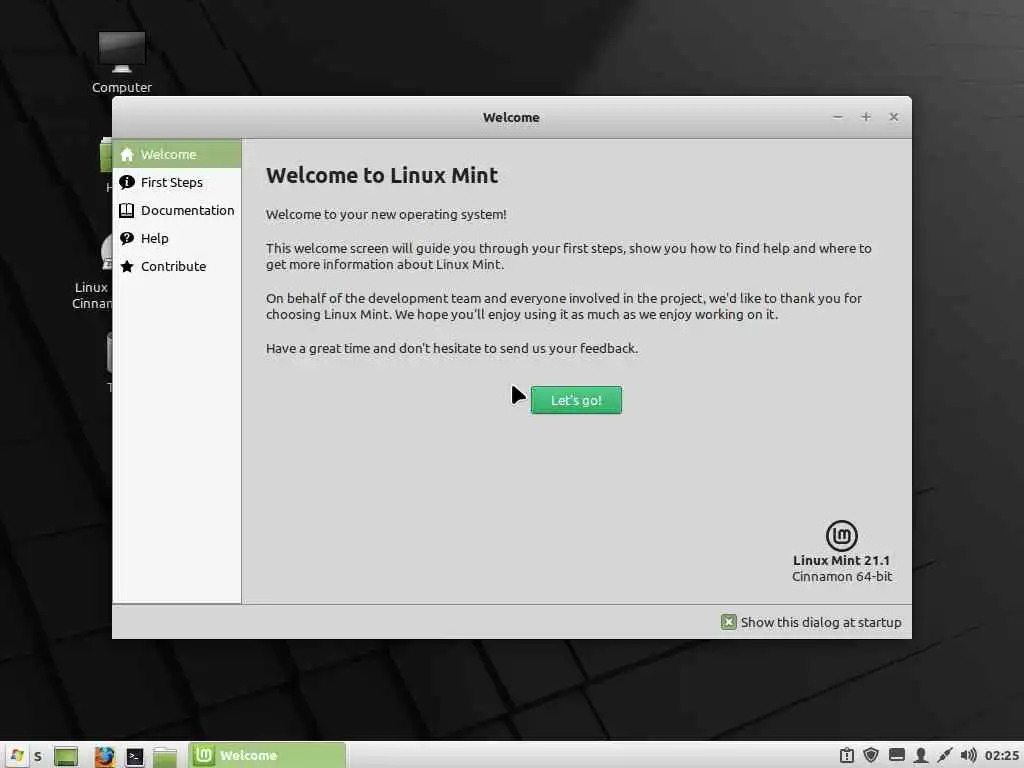Screen dimensions: 1024x768
Task: Select the Welcome window taskbar button
Action: [267, 755]
